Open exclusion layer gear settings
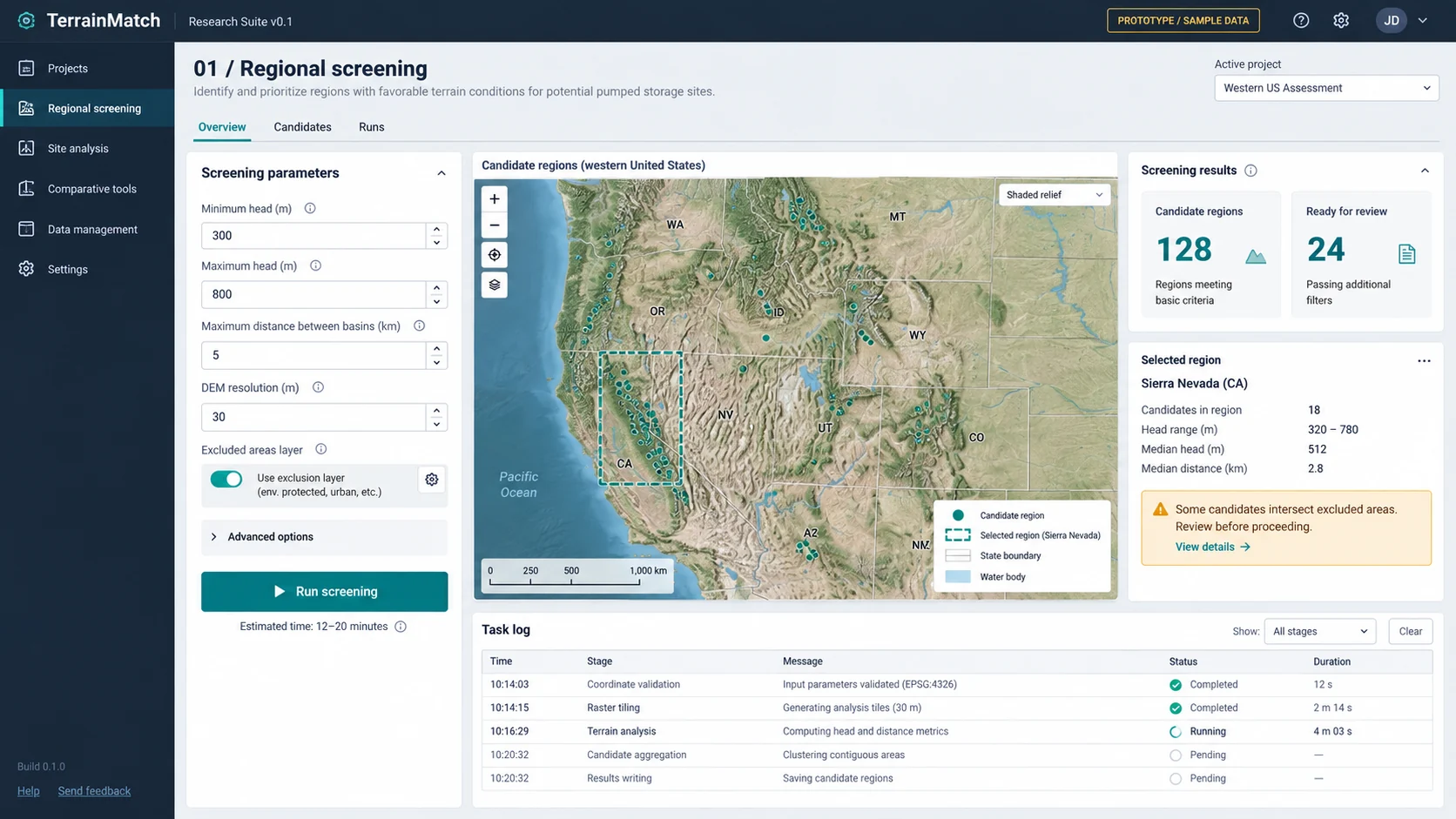Image resolution: width=1456 pixels, height=819 pixels. click(431, 479)
